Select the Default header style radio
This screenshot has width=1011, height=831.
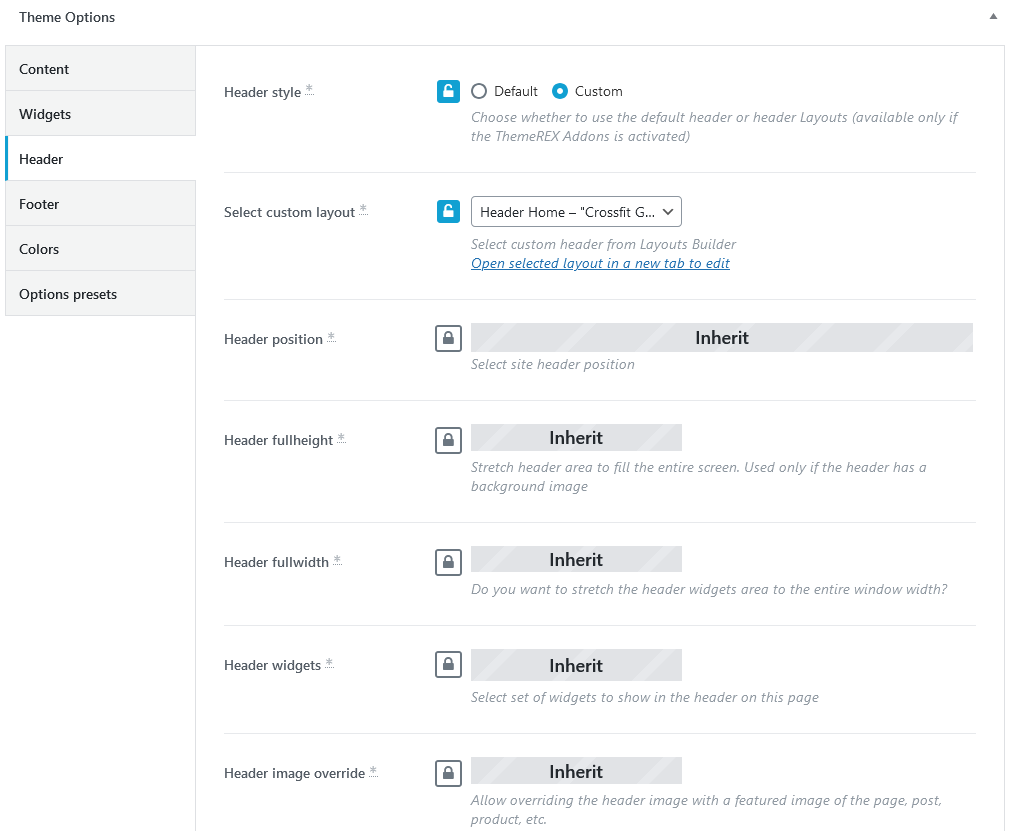(478, 92)
